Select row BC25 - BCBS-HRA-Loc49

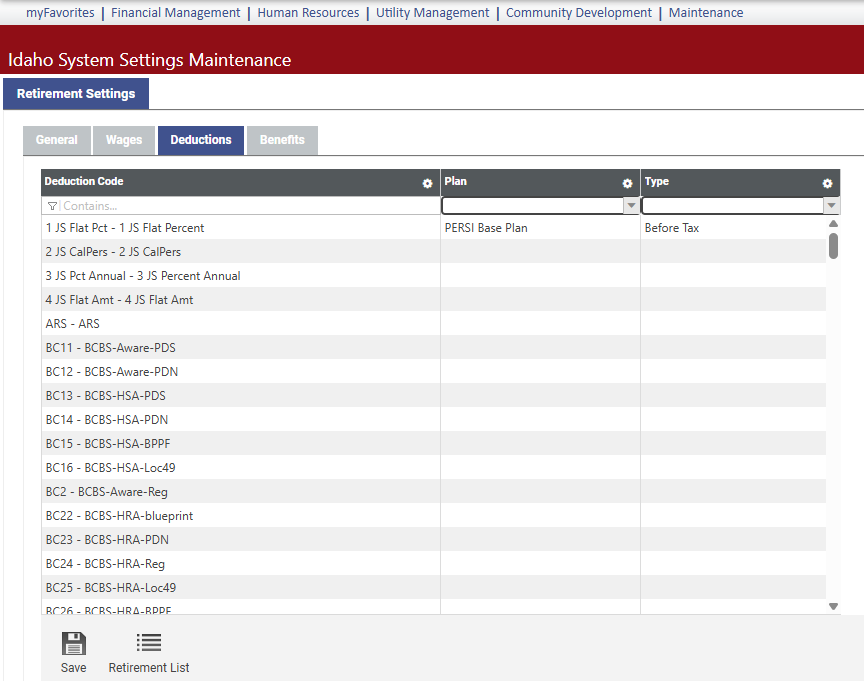coord(433,587)
